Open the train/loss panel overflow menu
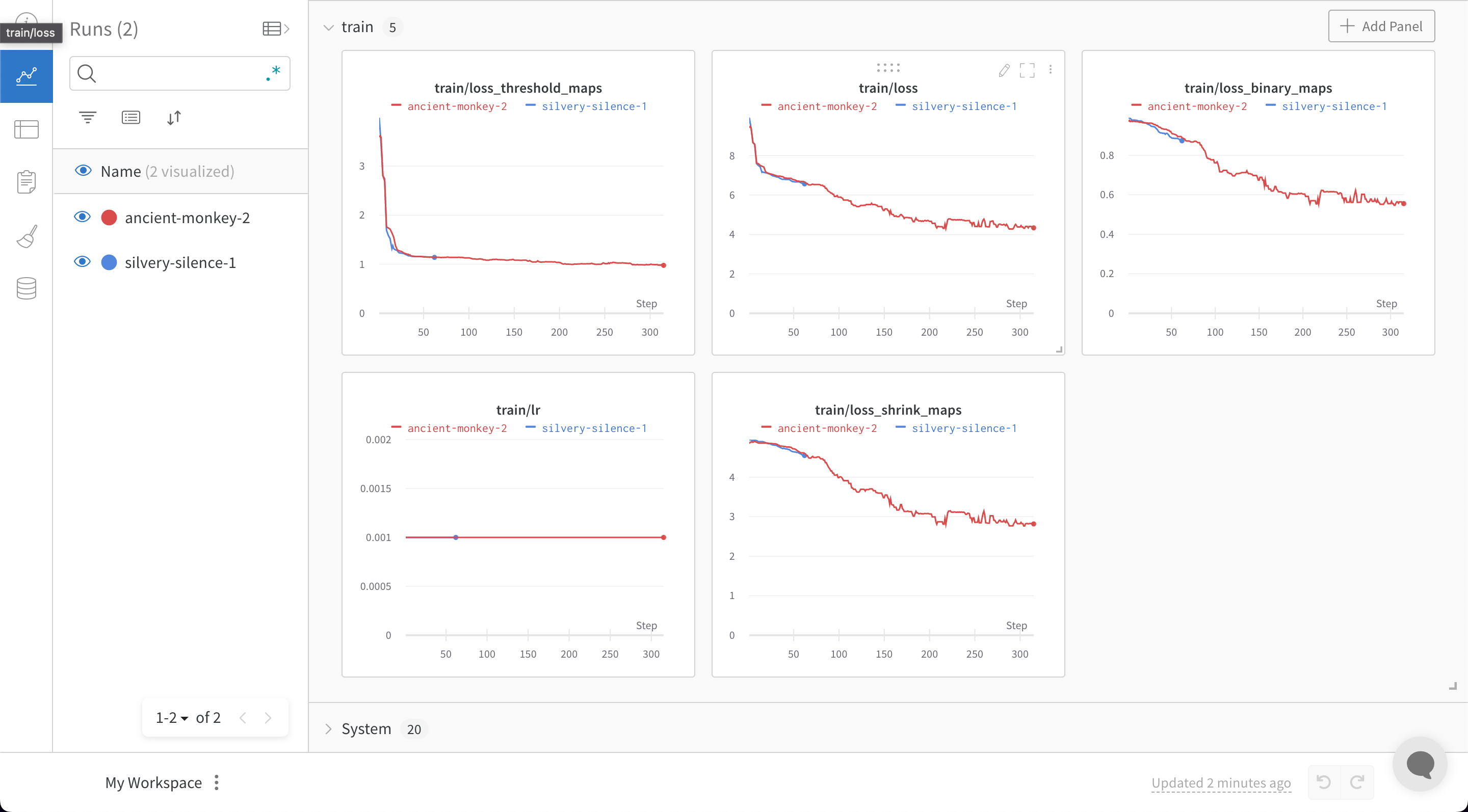Image resolution: width=1468 pixels, height=812 pixels. click(1051, 69)
